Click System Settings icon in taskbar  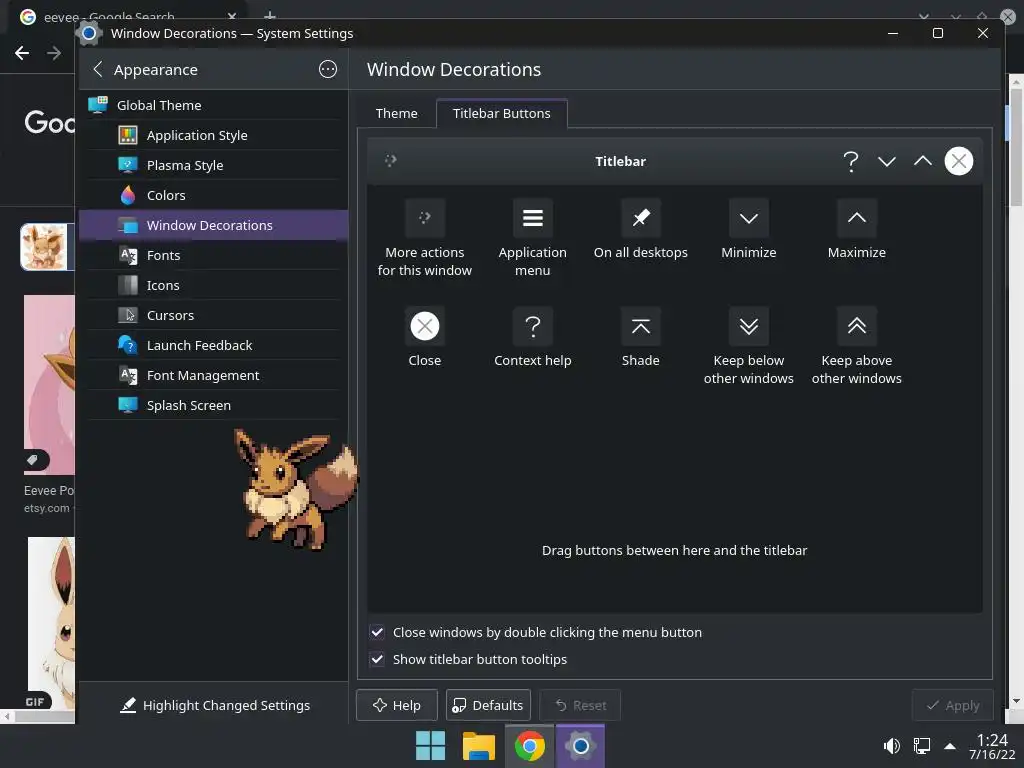pos(580,746)
